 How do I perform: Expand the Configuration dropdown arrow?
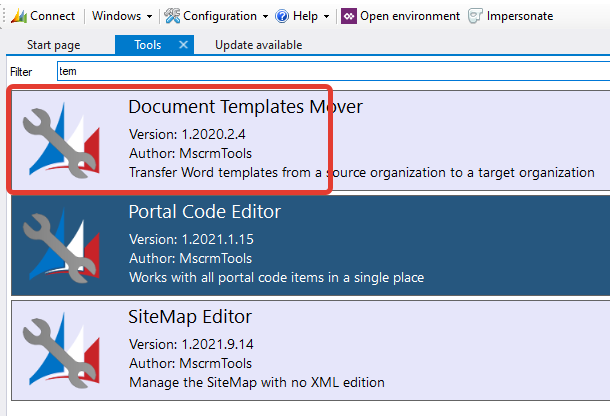click(x=265, y=17)
